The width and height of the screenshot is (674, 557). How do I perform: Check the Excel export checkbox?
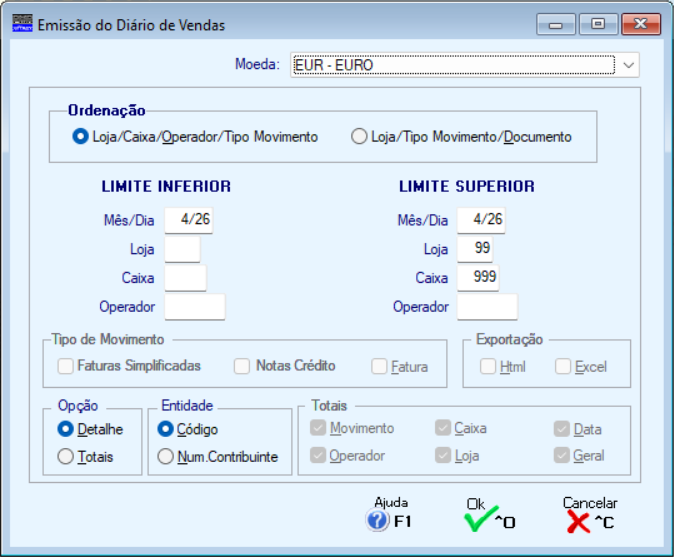(x=563, y=367)
